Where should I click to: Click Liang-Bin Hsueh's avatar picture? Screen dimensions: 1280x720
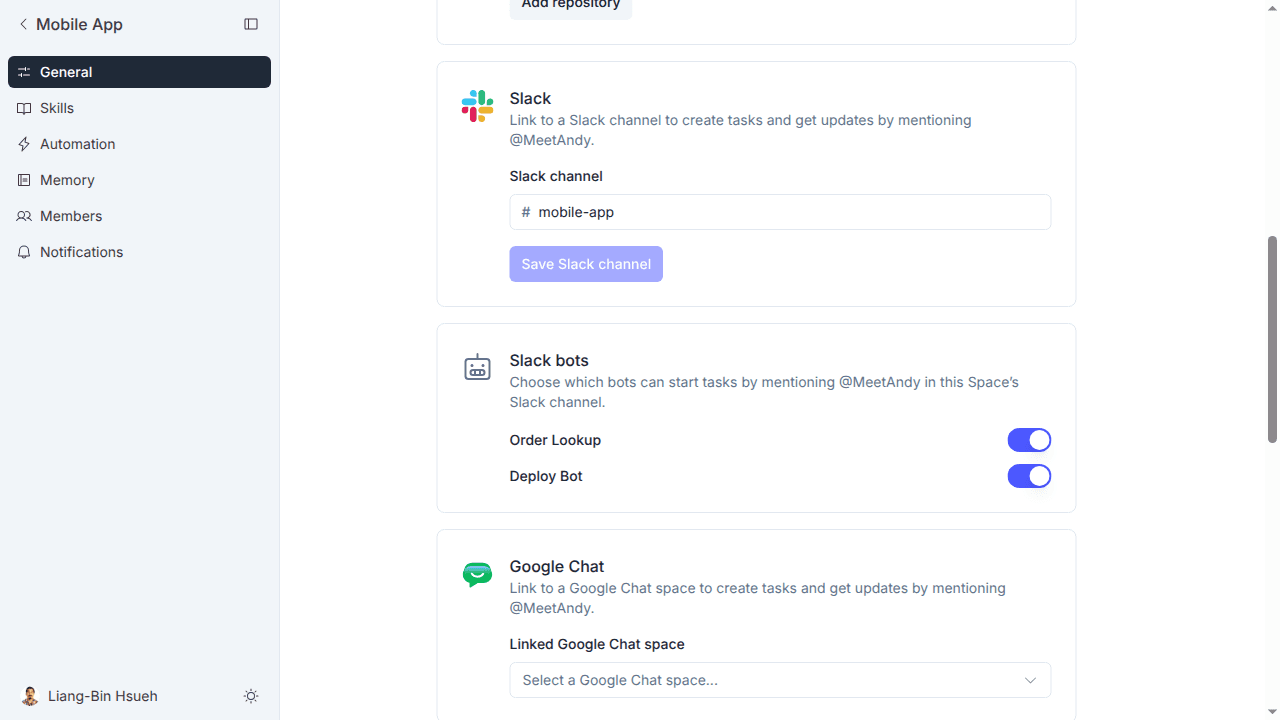(30, 696)
